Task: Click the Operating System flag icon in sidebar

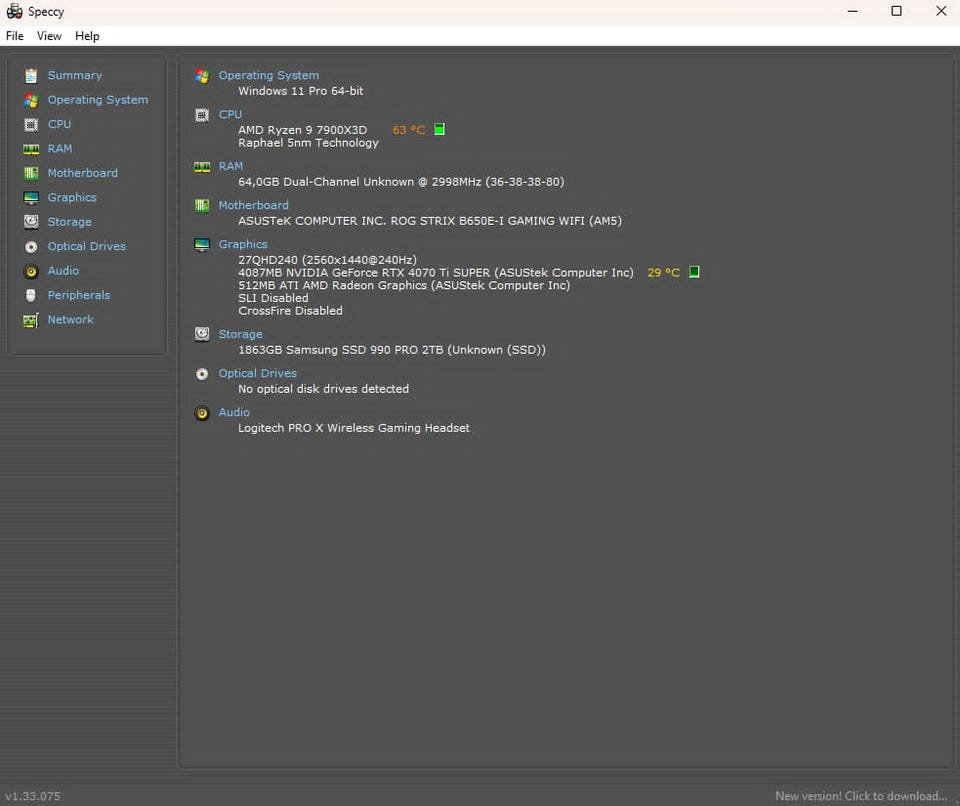Action: pos(31,100)
